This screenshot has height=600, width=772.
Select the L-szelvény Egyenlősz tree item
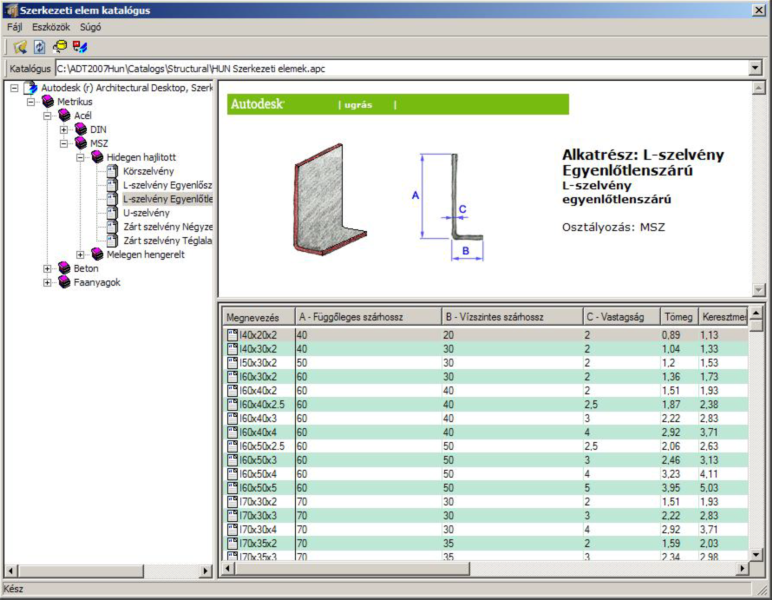click(x=167, y=185)
